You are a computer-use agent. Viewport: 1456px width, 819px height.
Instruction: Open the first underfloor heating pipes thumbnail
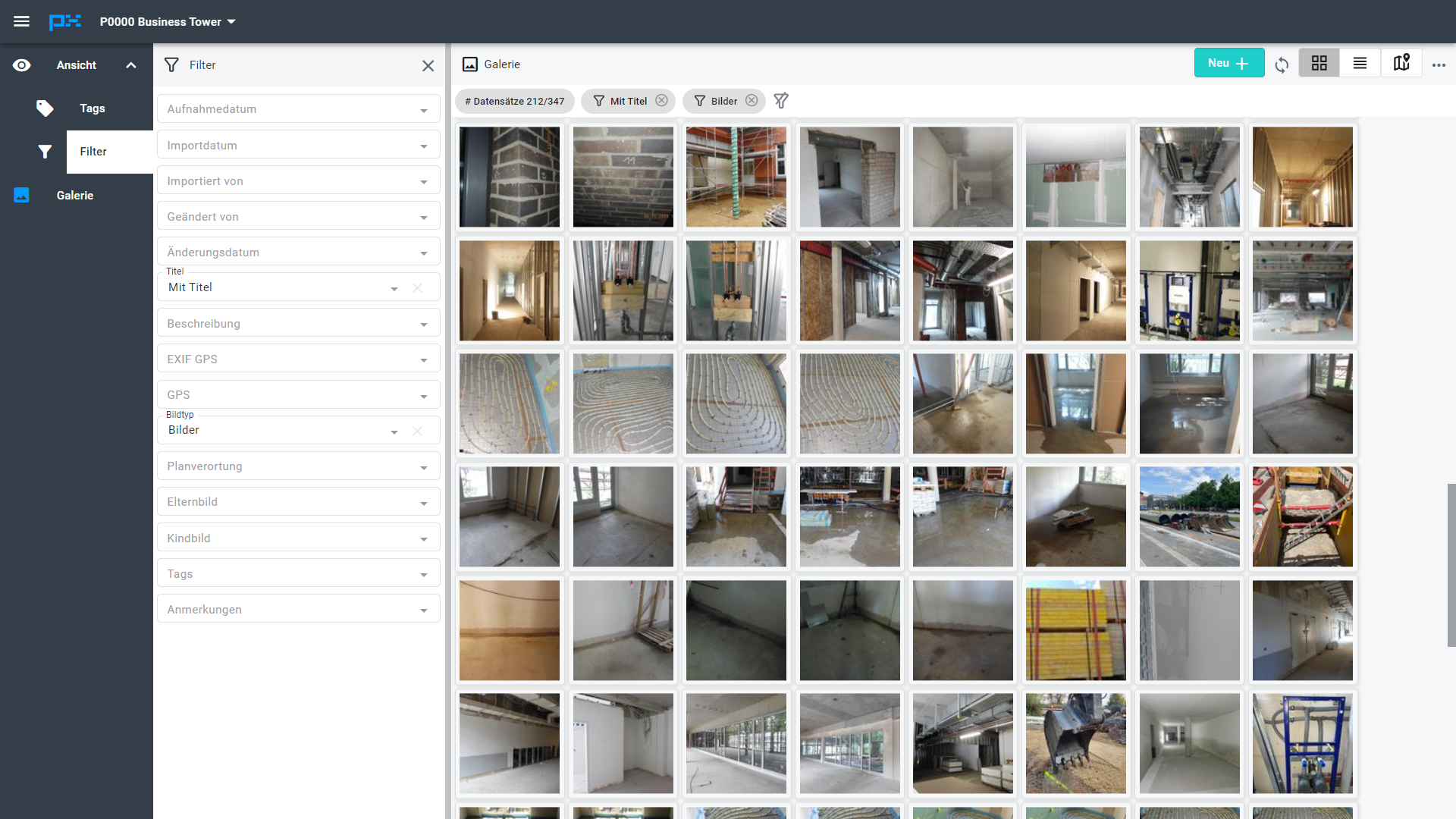(510, 403)
